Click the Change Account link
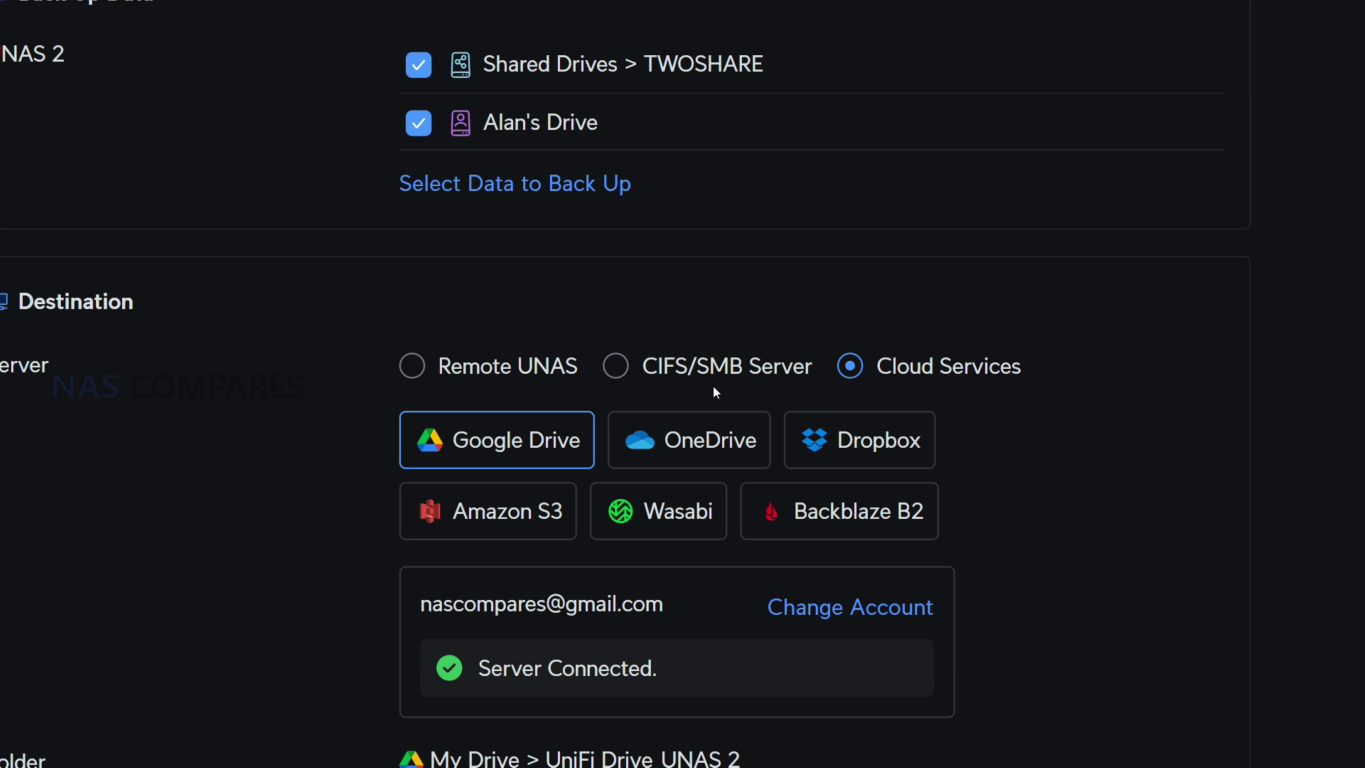The height and width of the screenshot is (768, 1365). pyautogui.click(x=850, y=607)
